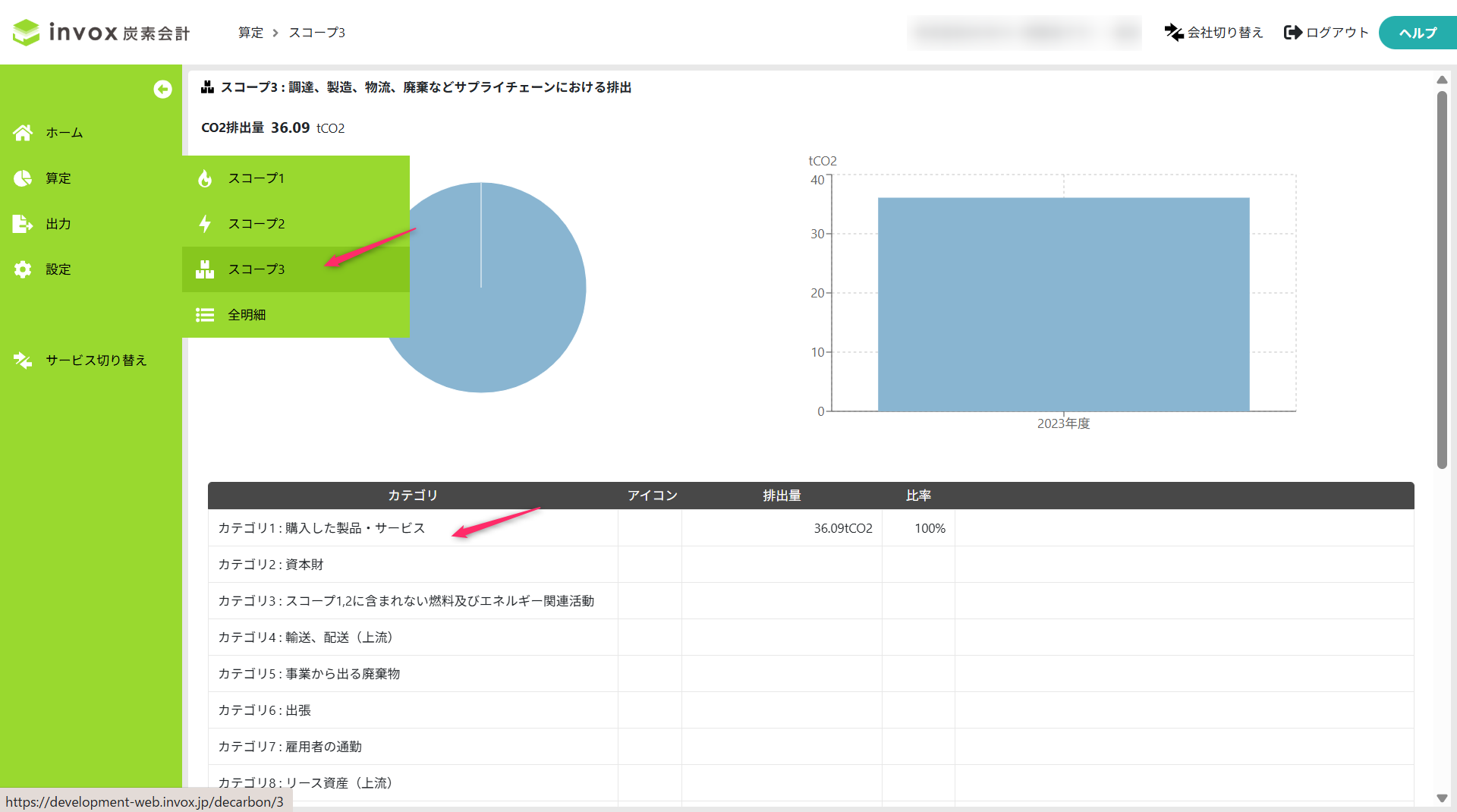The height and width of the screenshot is (812, 1457).
Task: Click the 2023年度 bar in chart
Action: (1063, 304)
